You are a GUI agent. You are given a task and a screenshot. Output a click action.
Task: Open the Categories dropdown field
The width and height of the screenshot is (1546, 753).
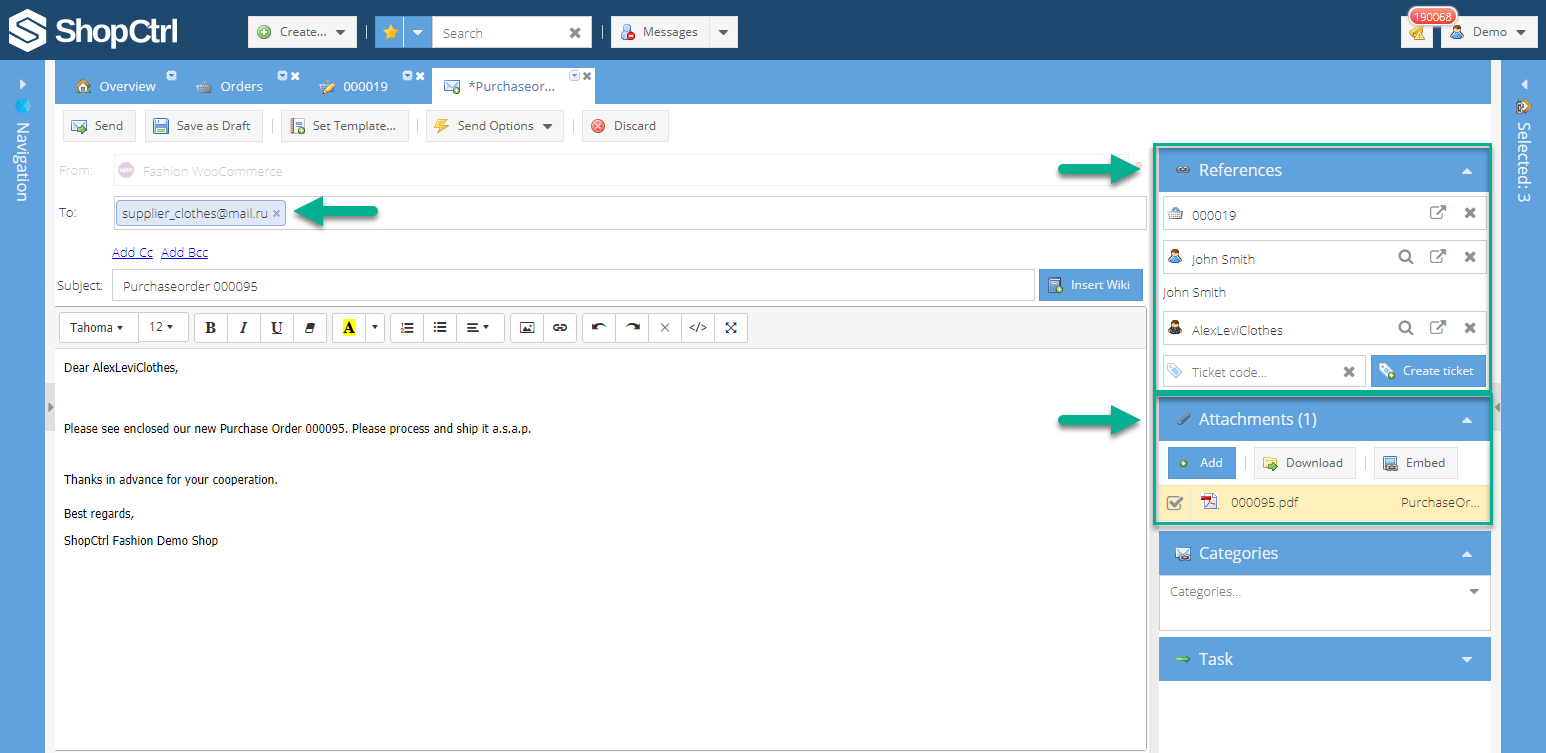click(1473, 592)
